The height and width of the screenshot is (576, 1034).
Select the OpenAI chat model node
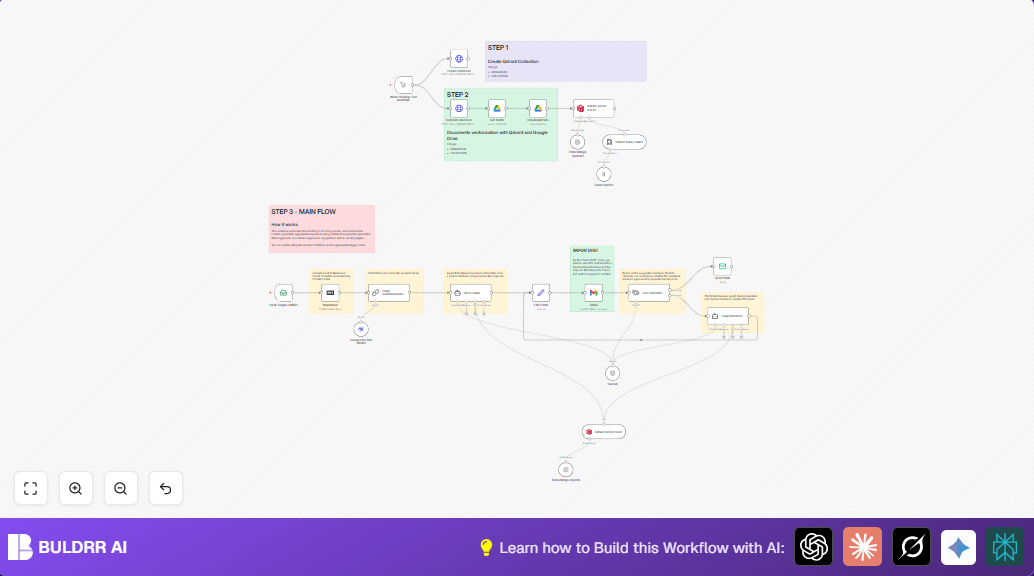point(613,373)
